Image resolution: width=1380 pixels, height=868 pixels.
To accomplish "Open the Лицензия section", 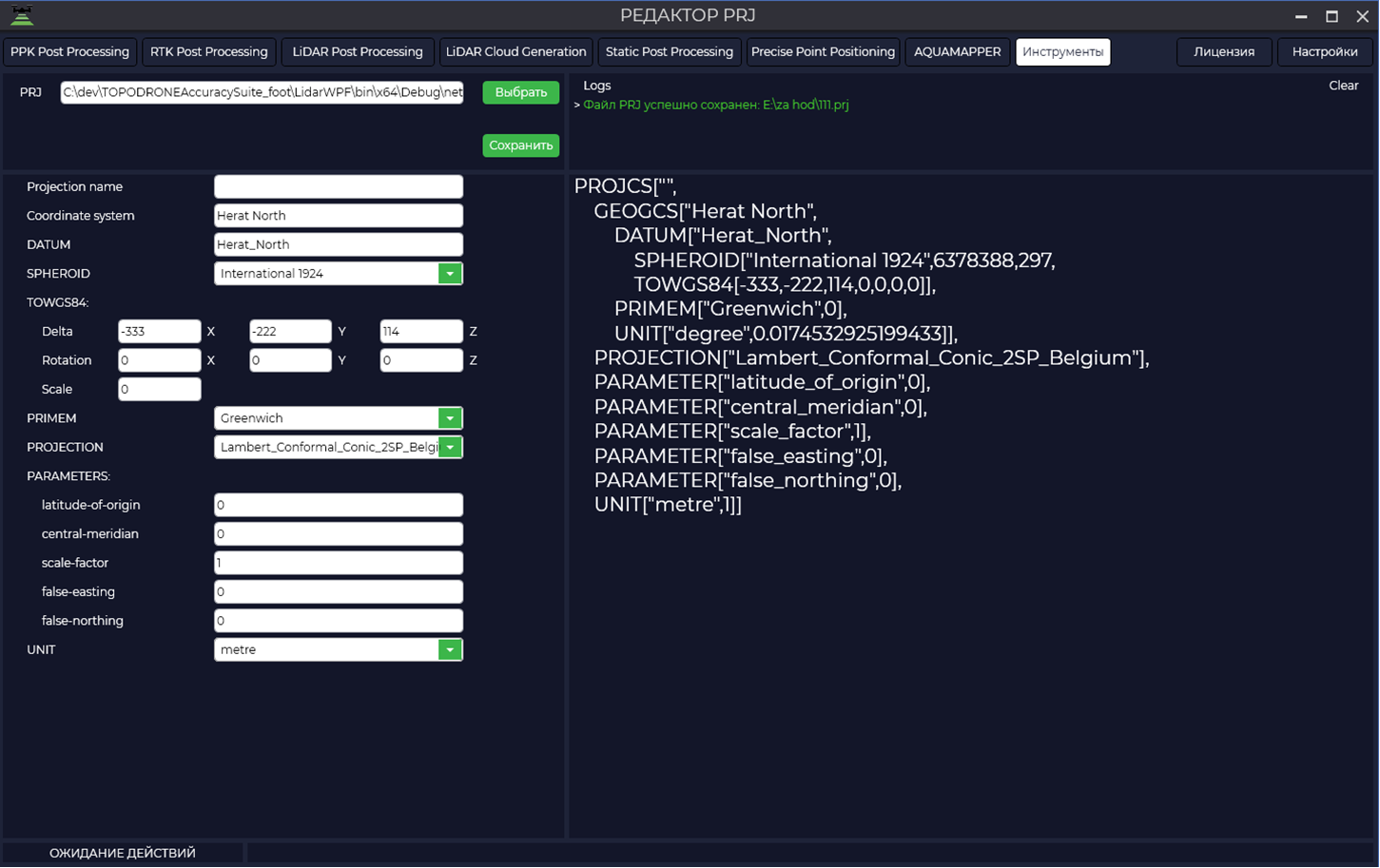I will coord(1224,51).
